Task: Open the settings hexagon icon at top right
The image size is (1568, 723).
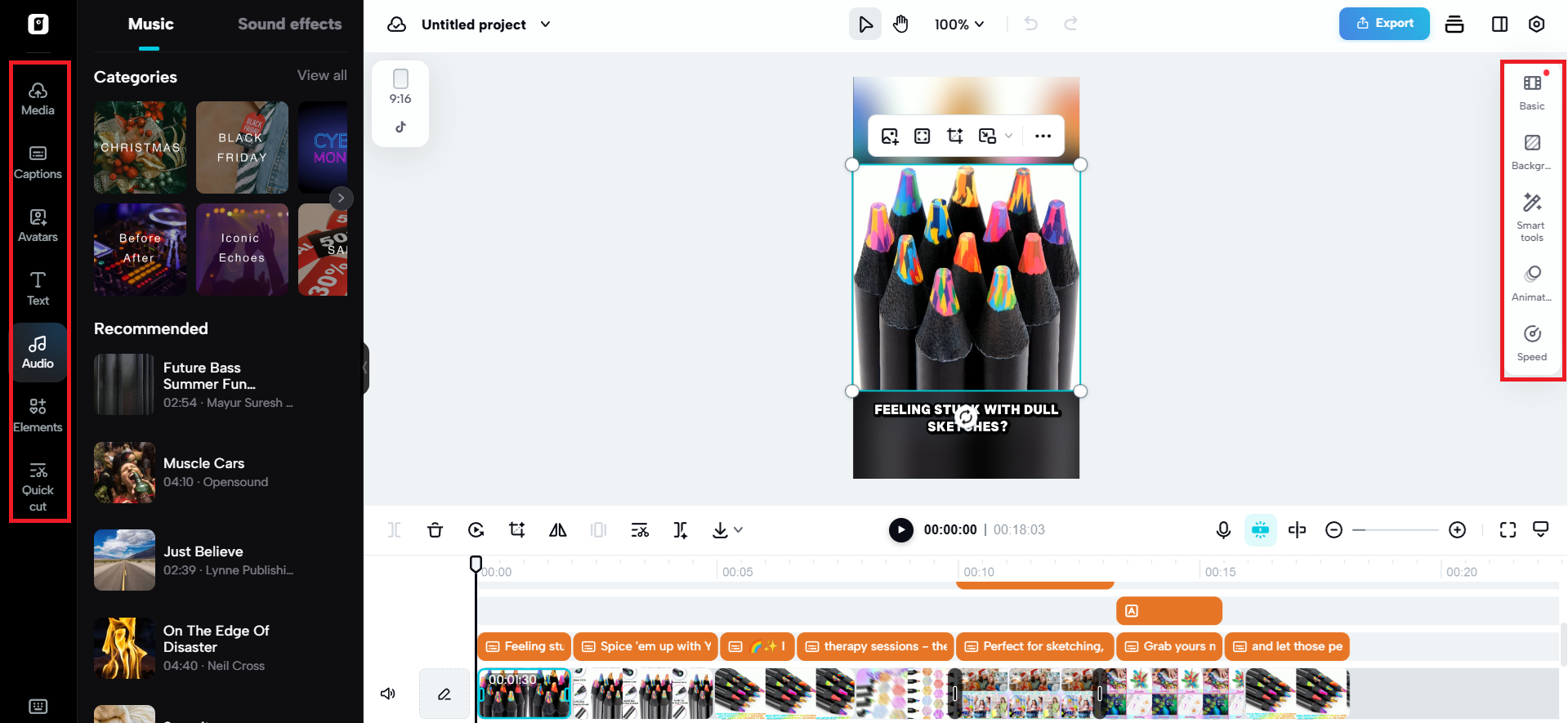Action: tap(1536, 24)
